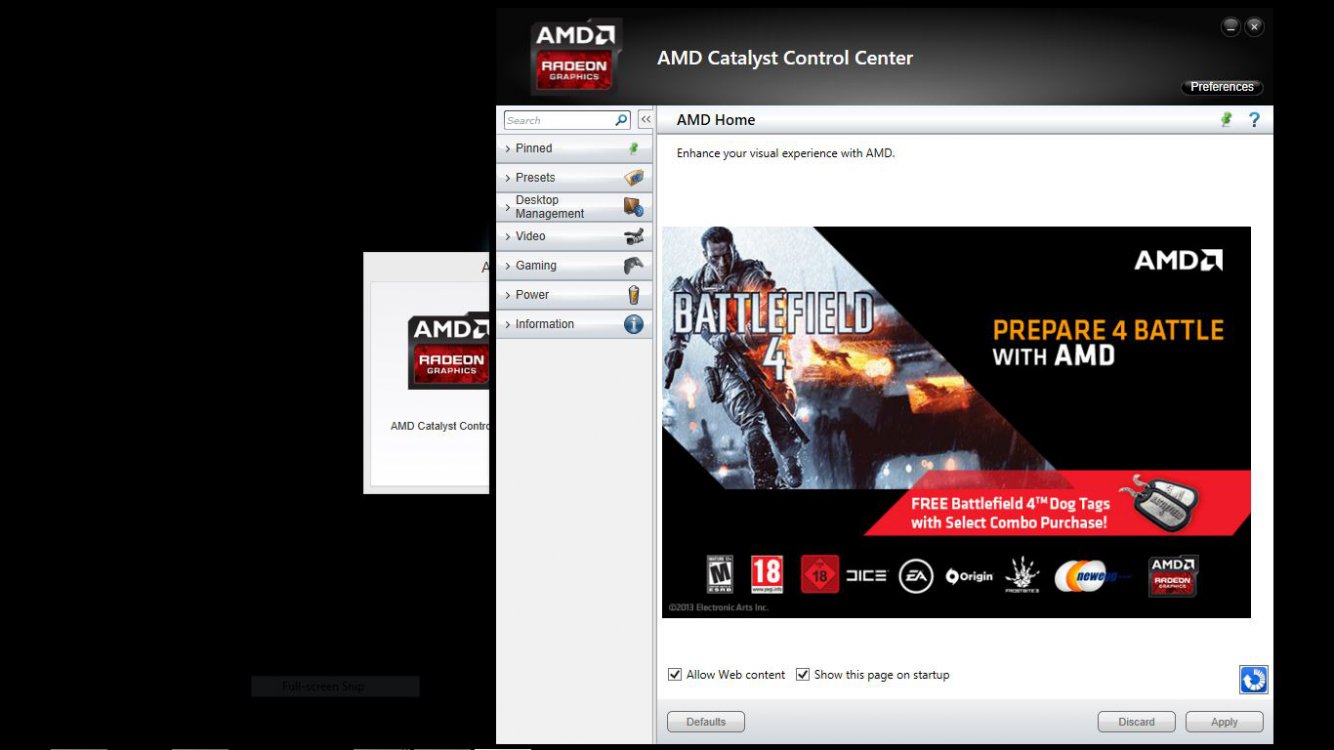
Task: Click the red USK 18 diamond icon
Action: pyautogui.click(x=820, y=575)
